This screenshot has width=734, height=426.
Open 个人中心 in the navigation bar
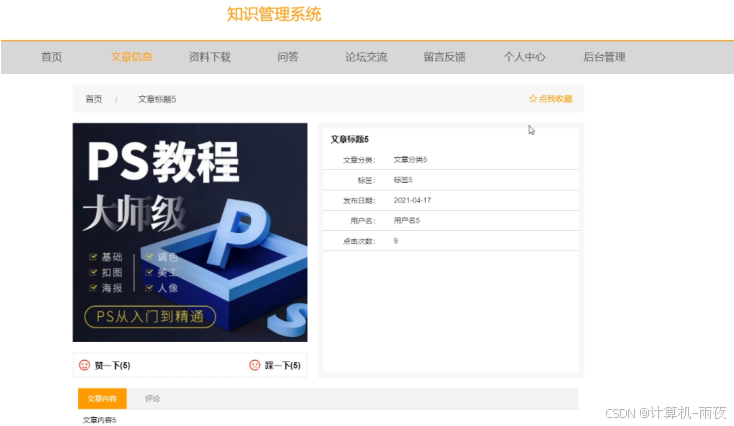click(524, 57)
